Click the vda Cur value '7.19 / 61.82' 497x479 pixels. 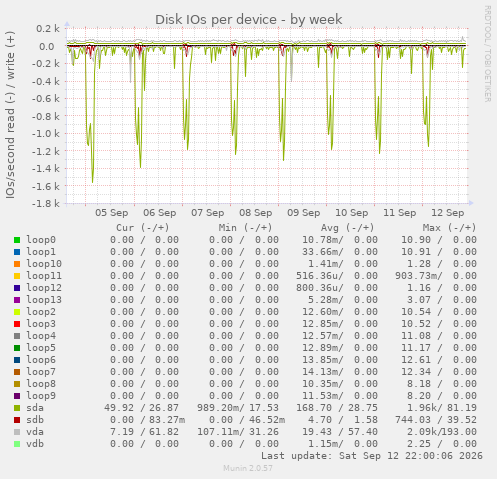pos(144,432)
